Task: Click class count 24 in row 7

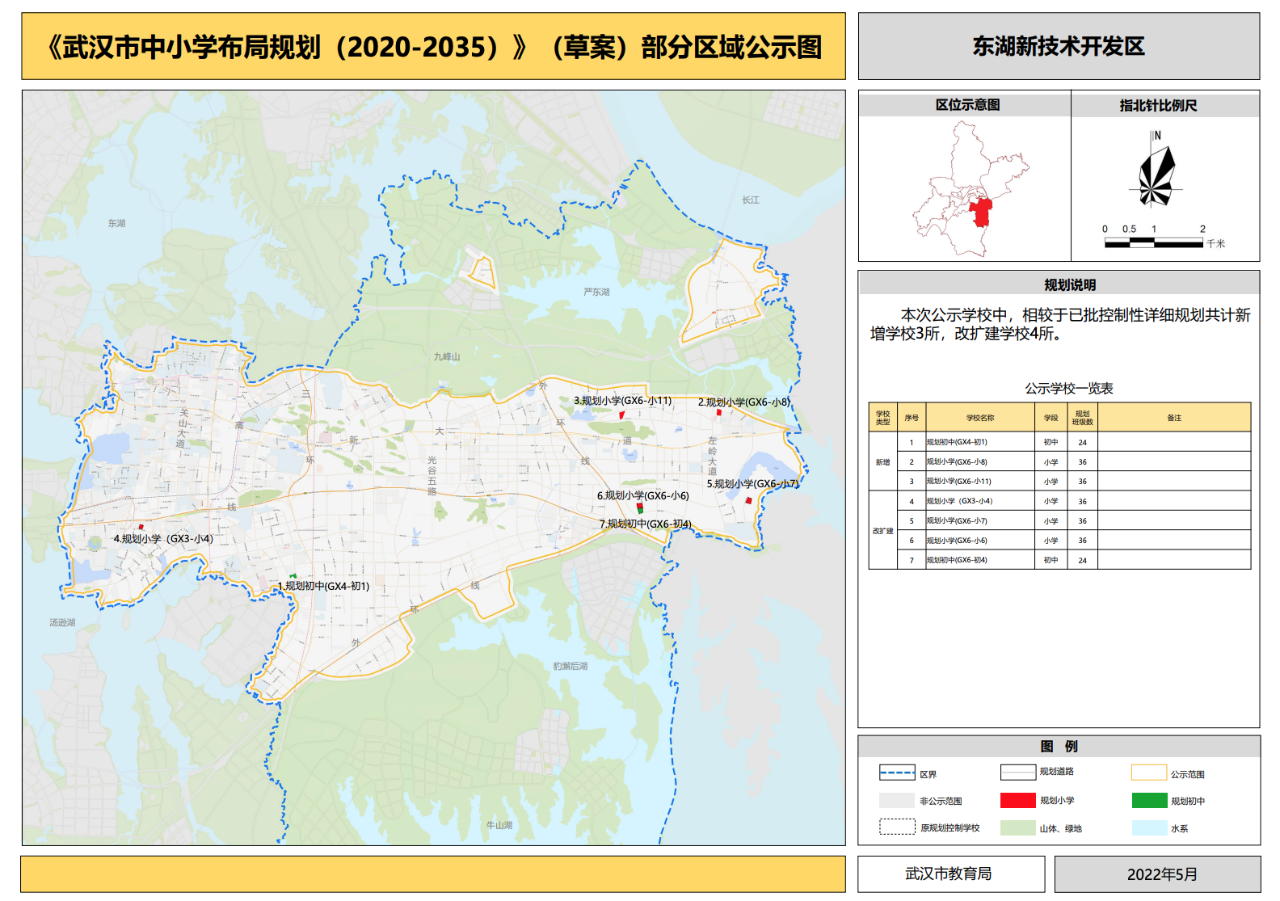Action: point(1082,560)
